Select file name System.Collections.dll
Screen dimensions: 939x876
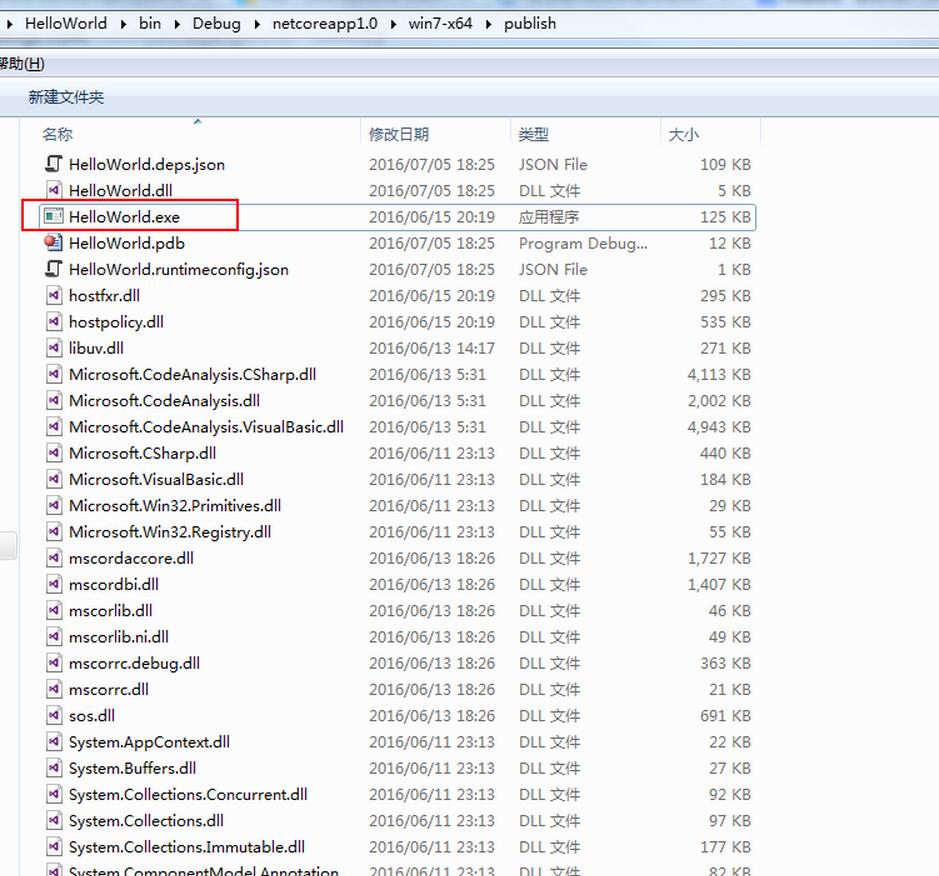[x=146, y=821]
